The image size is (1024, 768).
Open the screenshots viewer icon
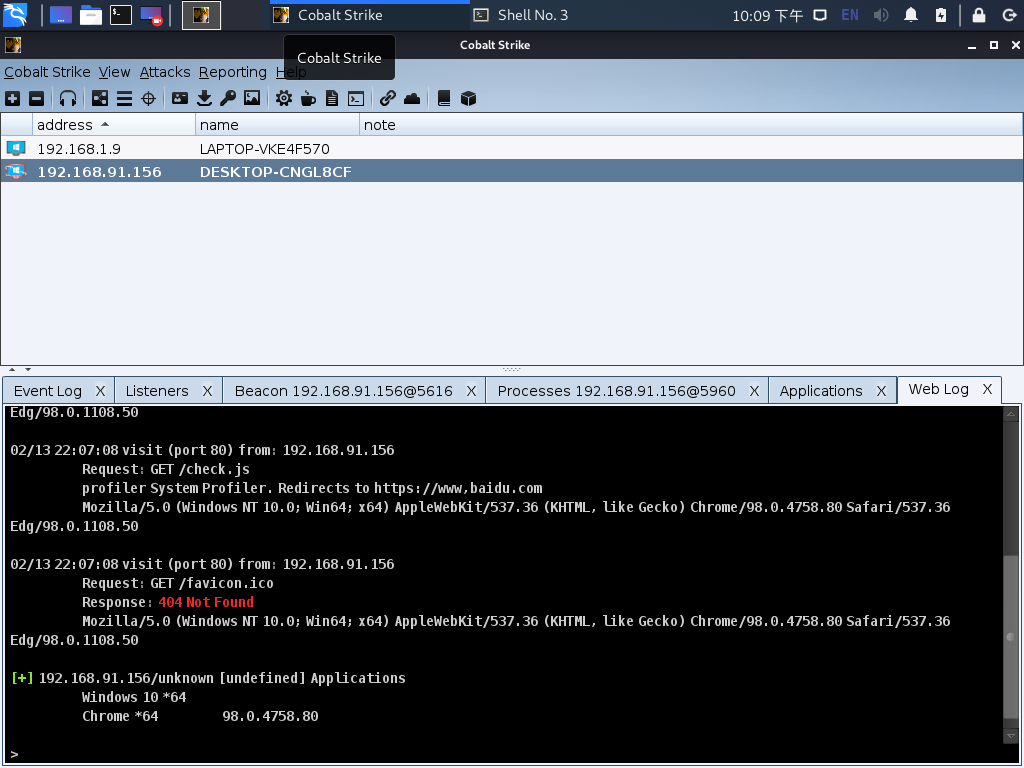(253, 98)
